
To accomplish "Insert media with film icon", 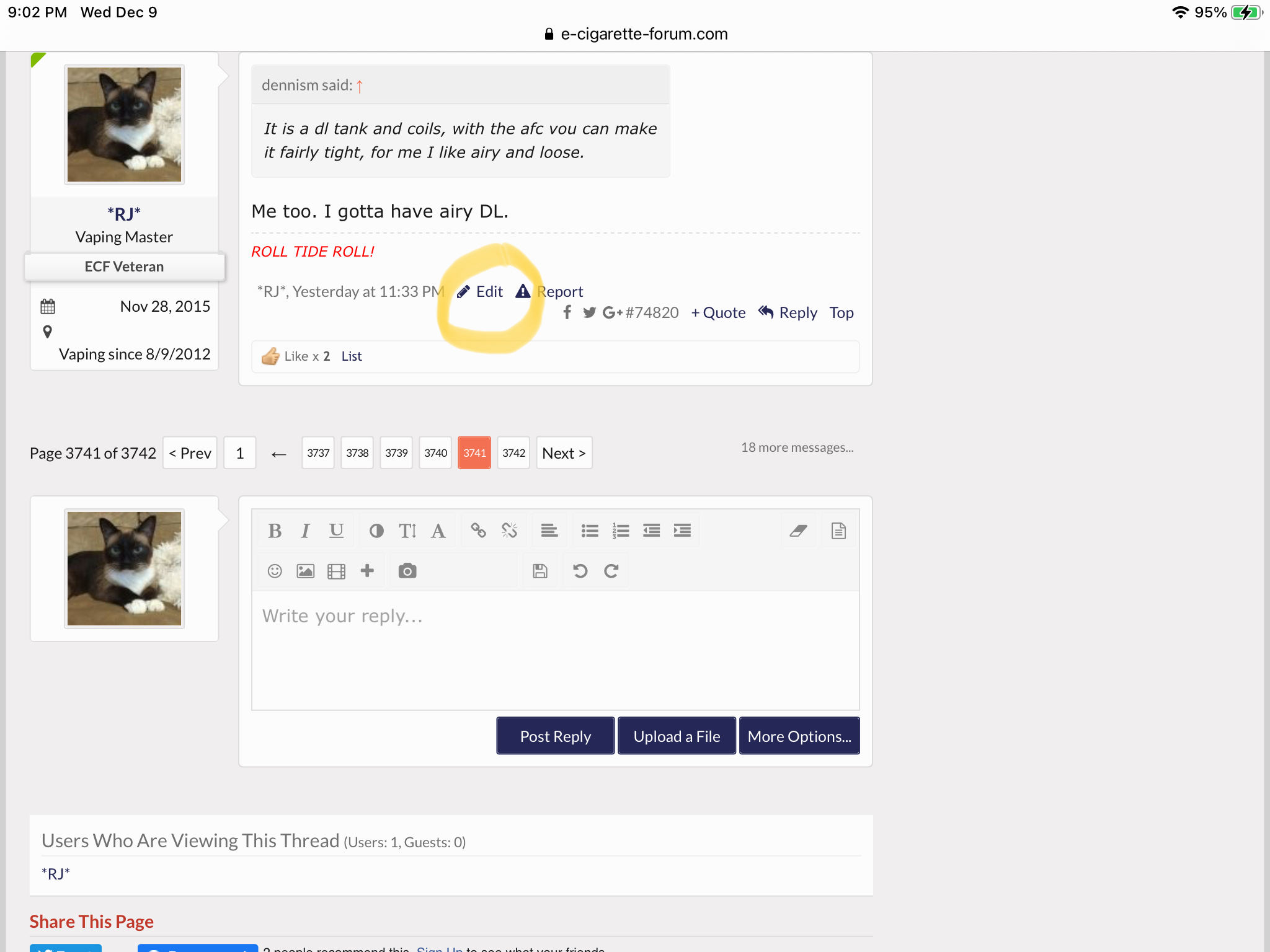I will (x=336, y=571).
